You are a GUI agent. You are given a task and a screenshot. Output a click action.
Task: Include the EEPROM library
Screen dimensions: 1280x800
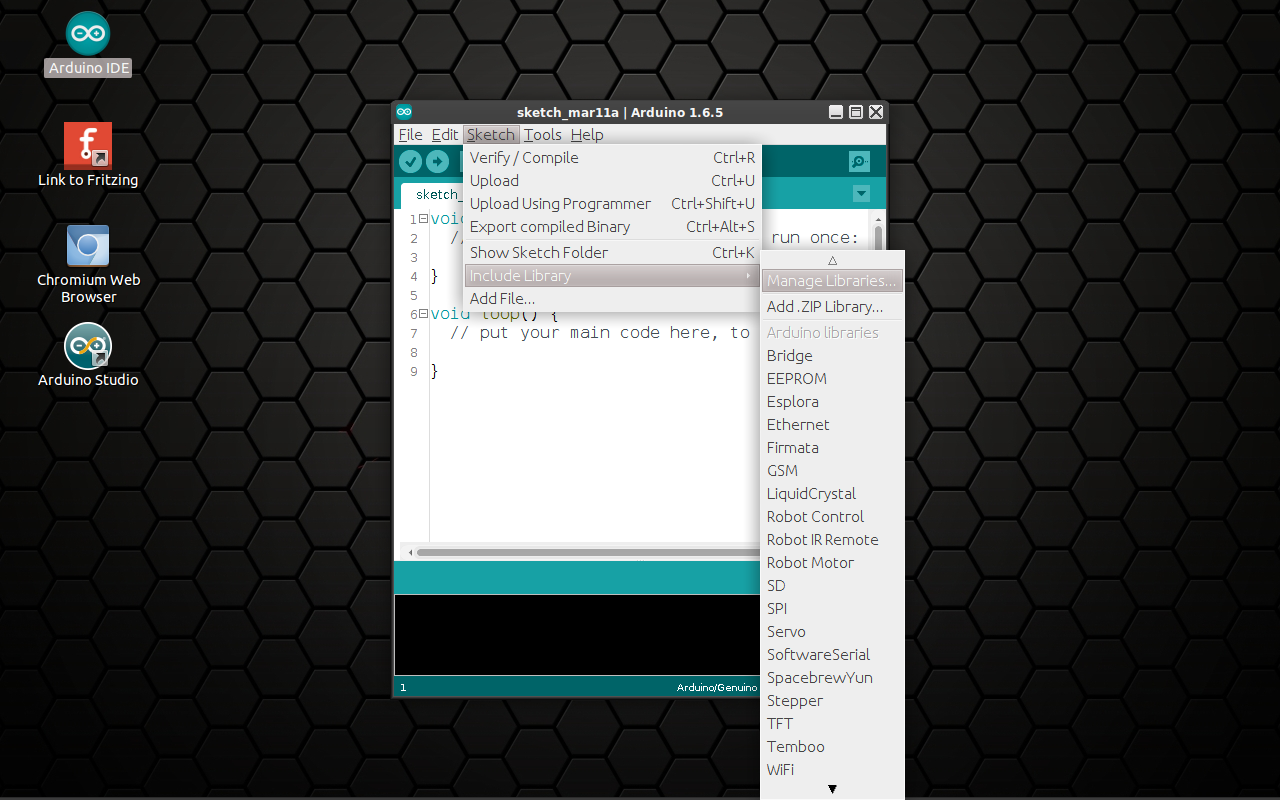click(832, 379)
